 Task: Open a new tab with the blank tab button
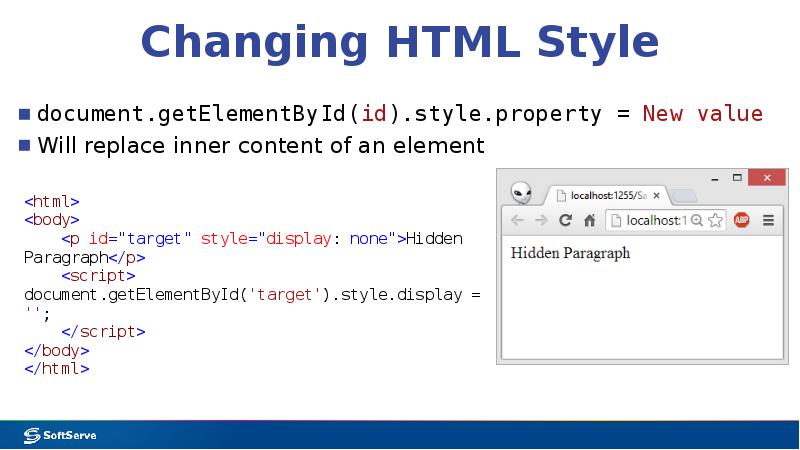(684, 196)
